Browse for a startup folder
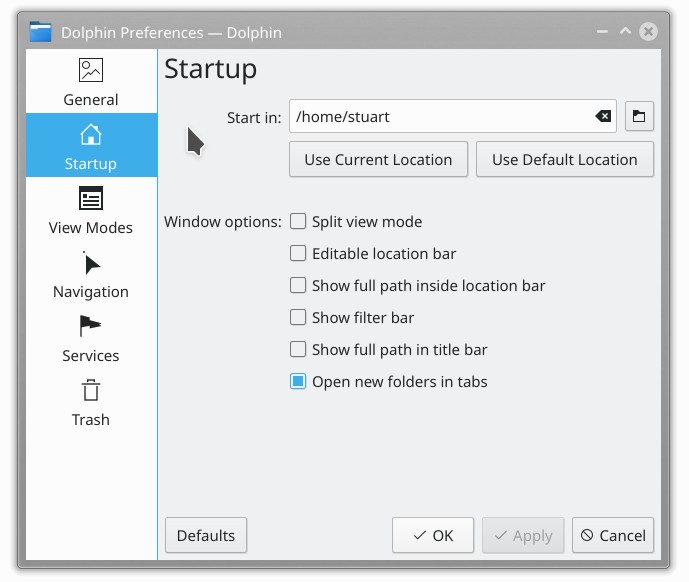Image resolution: width=689 pixels, height=582 pixels. click(639, 117)
